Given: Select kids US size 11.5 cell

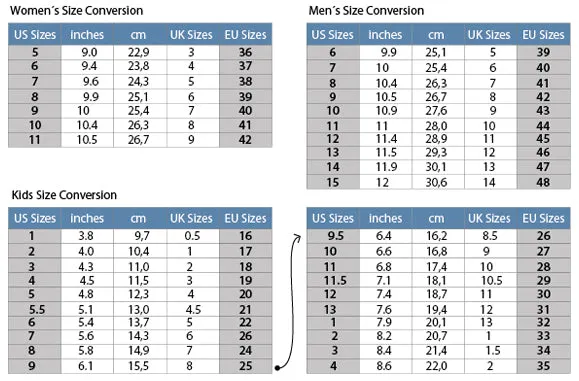Looking at the screenshot, I should coord(333,281).
